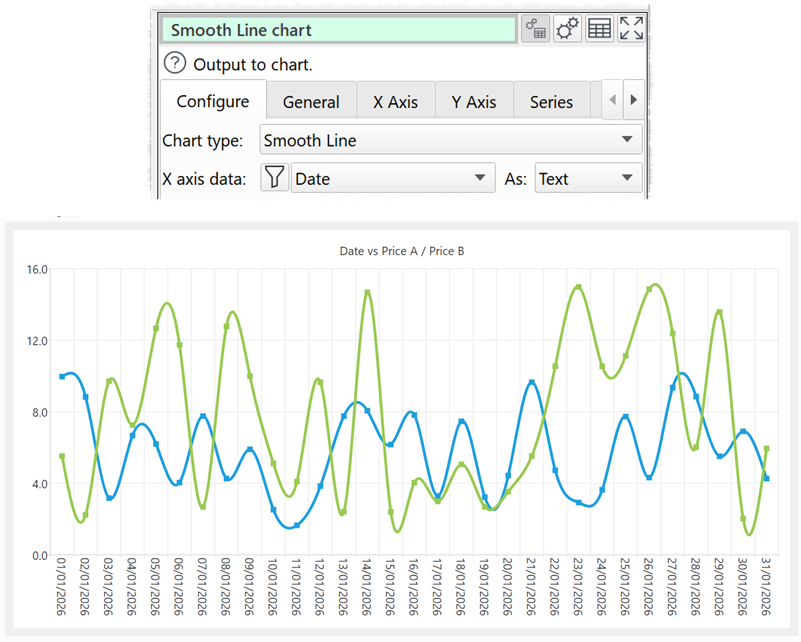This screenshot has width=801, height=642.
Task: Select the Configure tab
Action: click(212, 101)
